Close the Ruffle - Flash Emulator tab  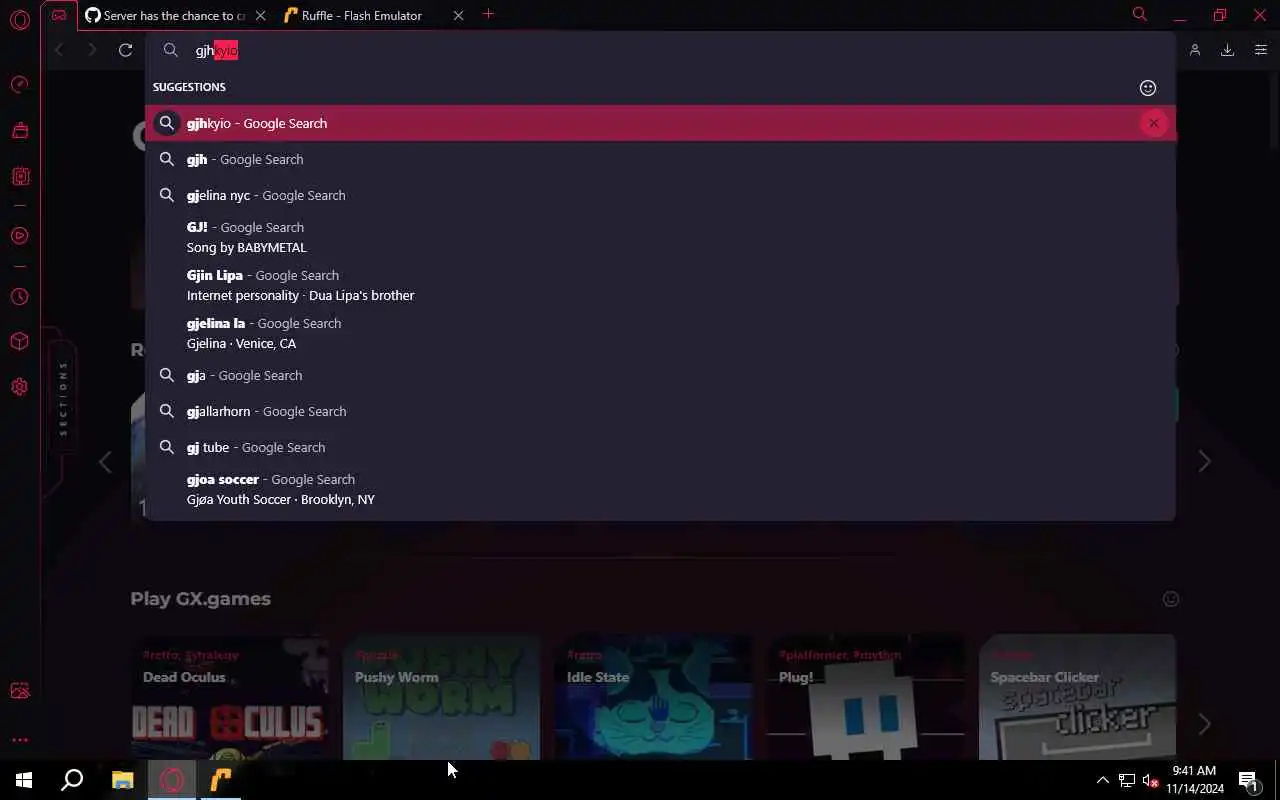458,15
